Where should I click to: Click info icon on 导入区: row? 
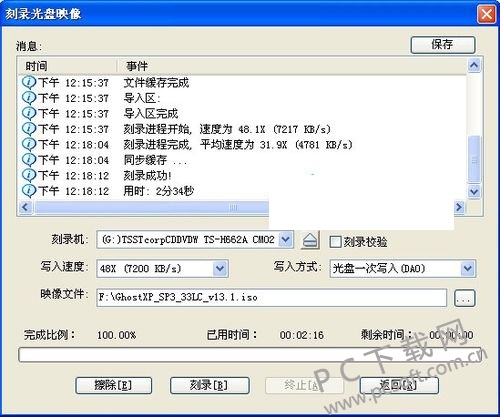[x=29, y=98]
